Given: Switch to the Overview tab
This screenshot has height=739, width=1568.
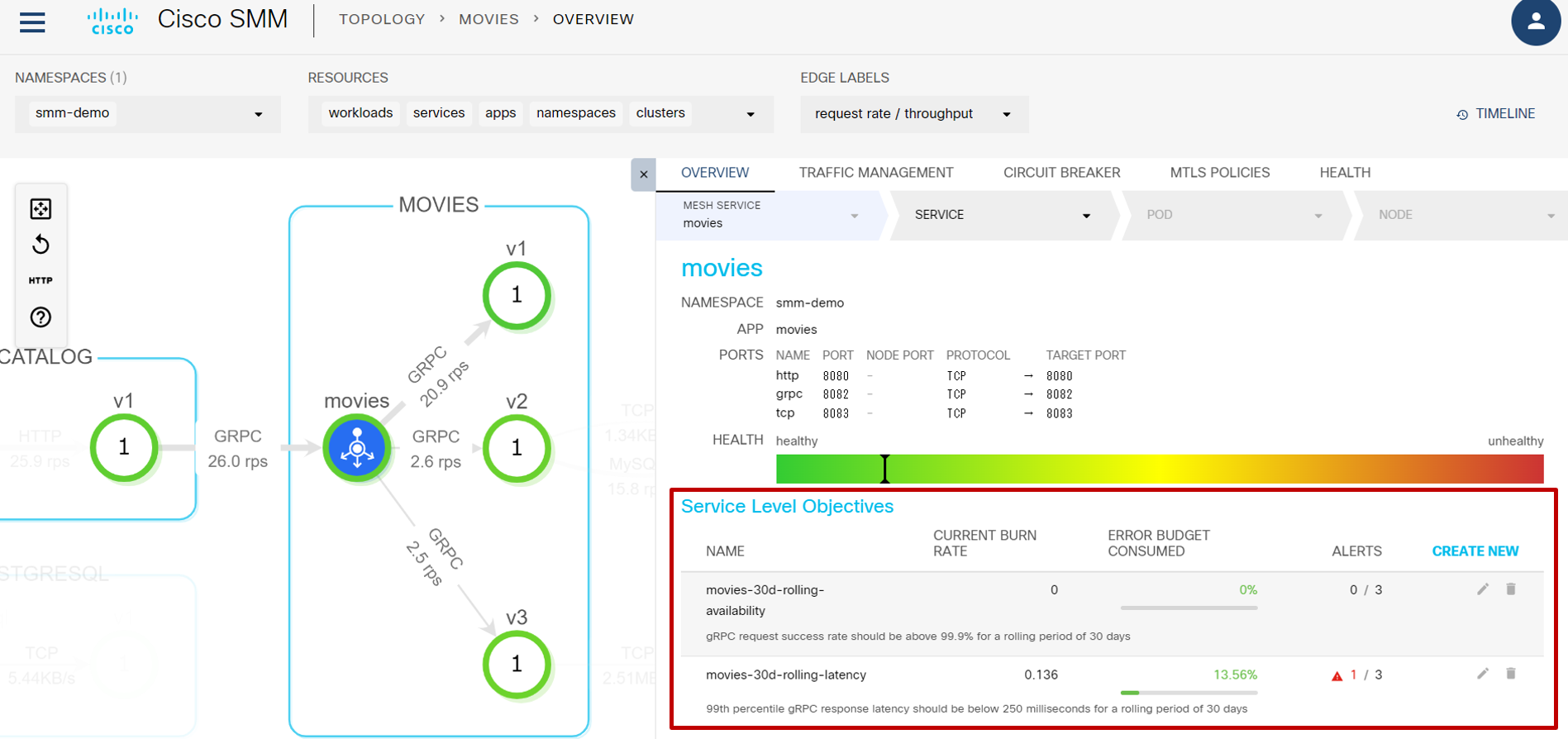Looking at the screenshot, I should tap(715, 173).
